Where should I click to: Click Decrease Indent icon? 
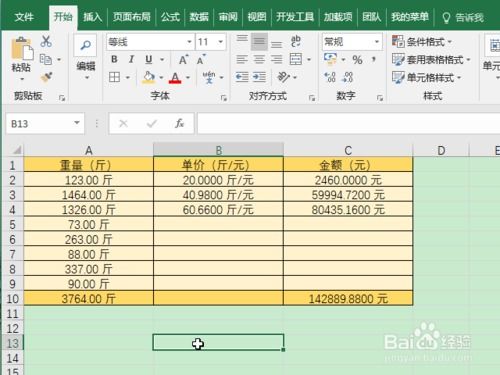click(242, 77)
